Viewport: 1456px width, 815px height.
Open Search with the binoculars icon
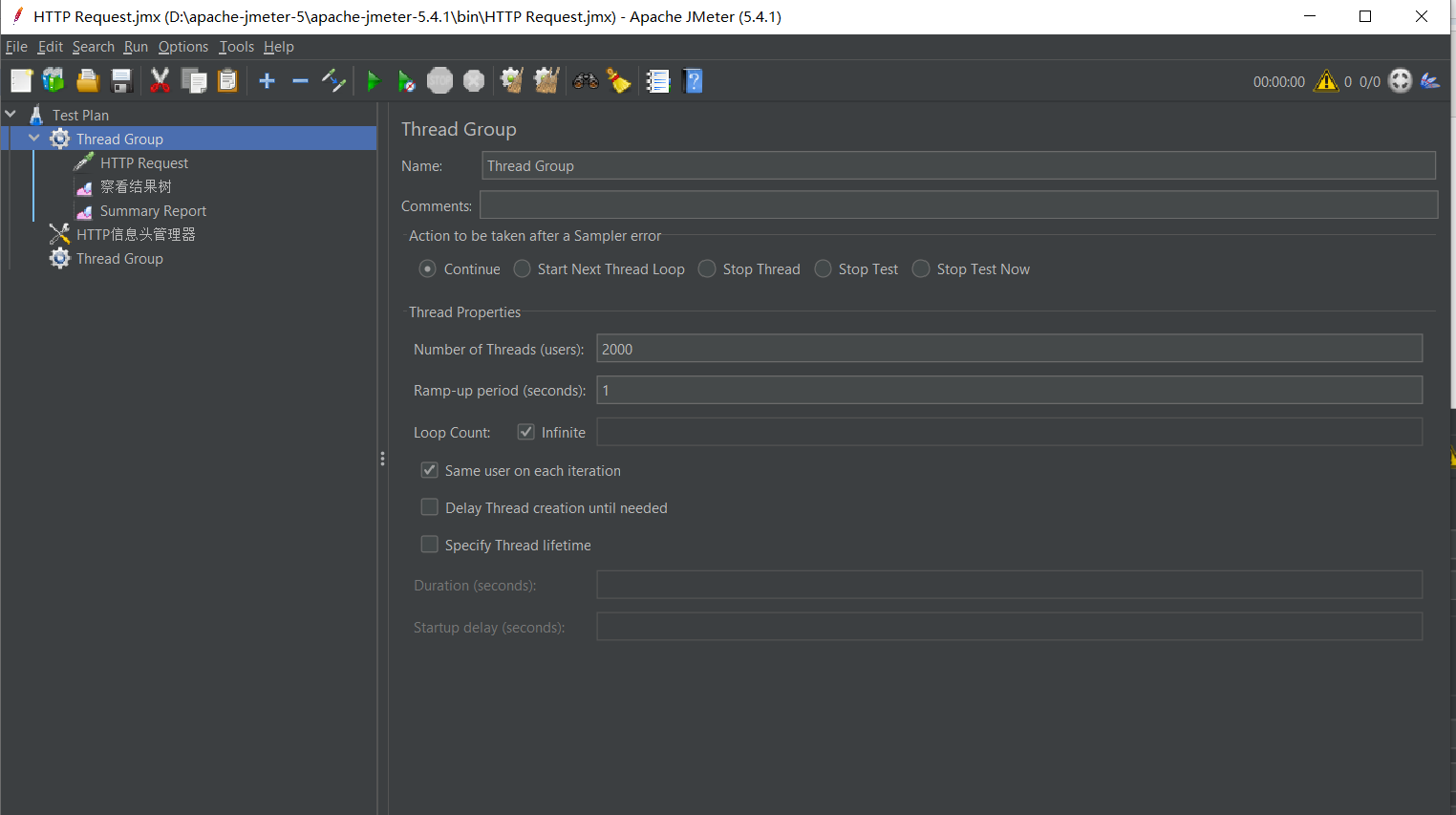click(586, 81)
